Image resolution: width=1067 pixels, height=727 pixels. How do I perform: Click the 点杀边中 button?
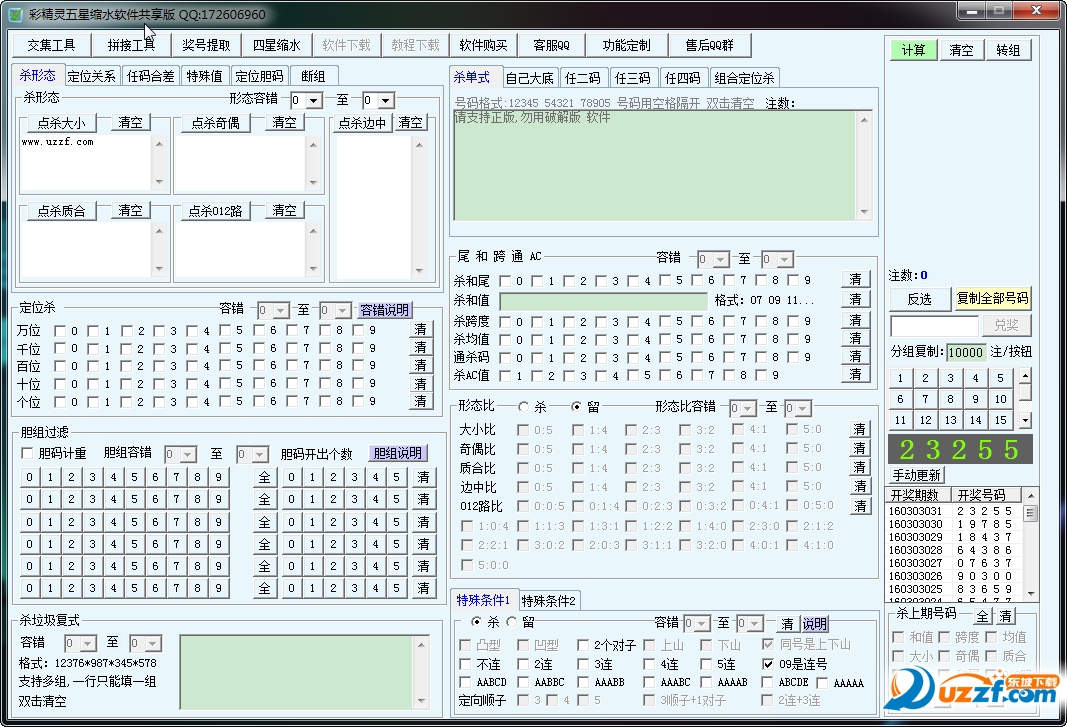(362, 123)
